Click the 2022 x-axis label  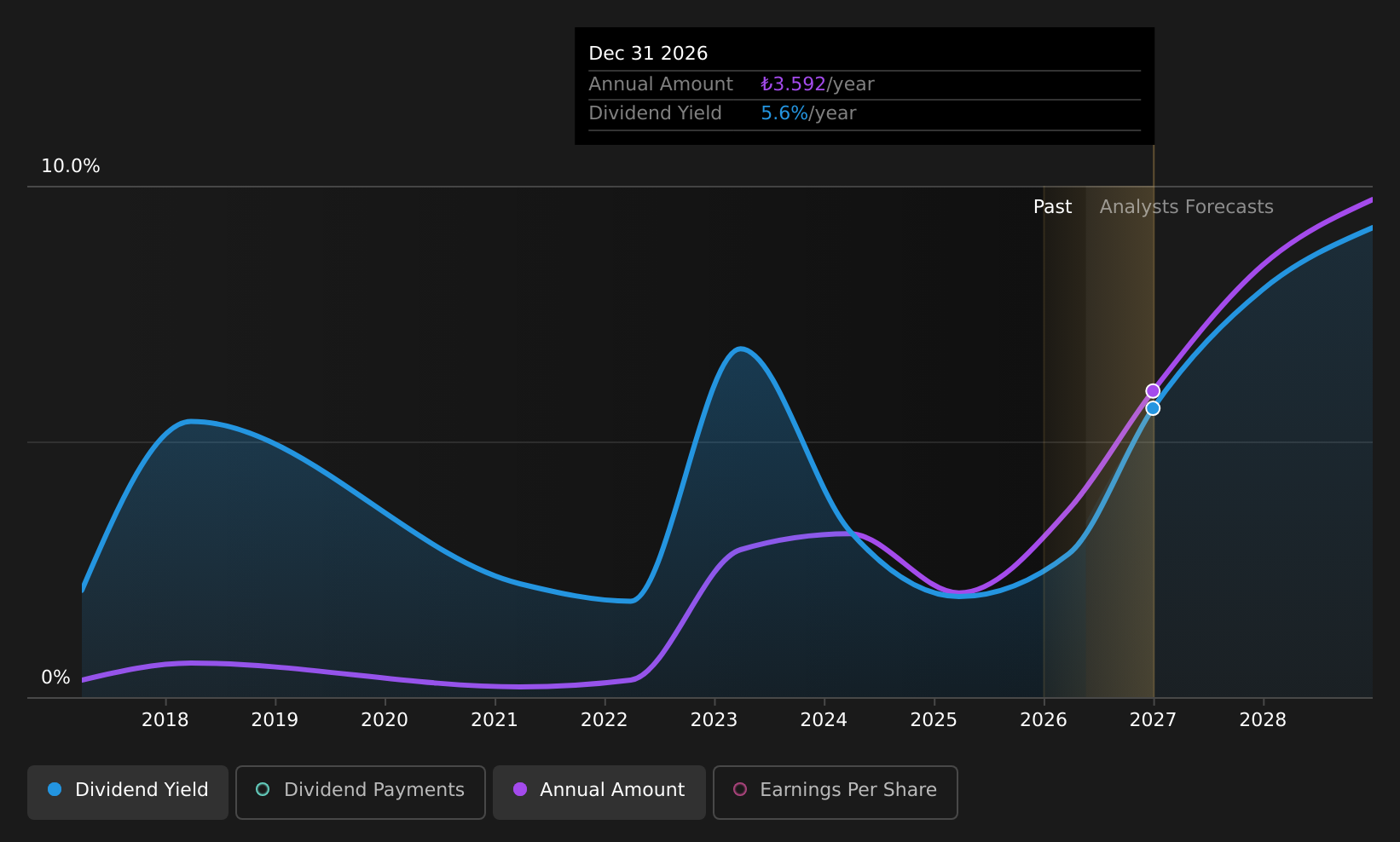[605, 720]
